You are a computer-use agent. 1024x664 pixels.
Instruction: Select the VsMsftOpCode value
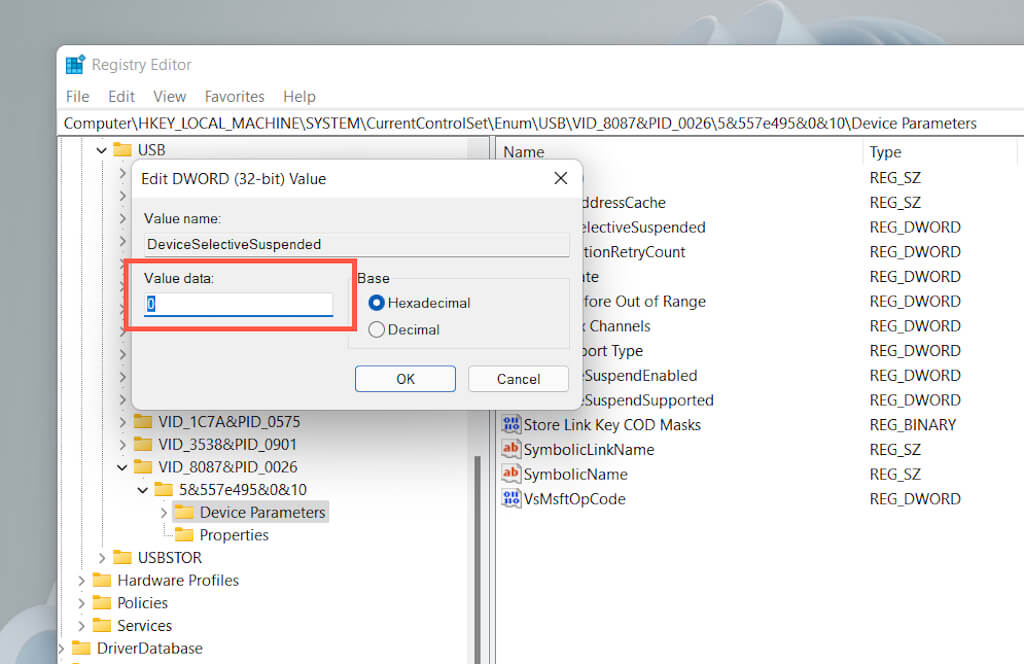click(574, 499)
